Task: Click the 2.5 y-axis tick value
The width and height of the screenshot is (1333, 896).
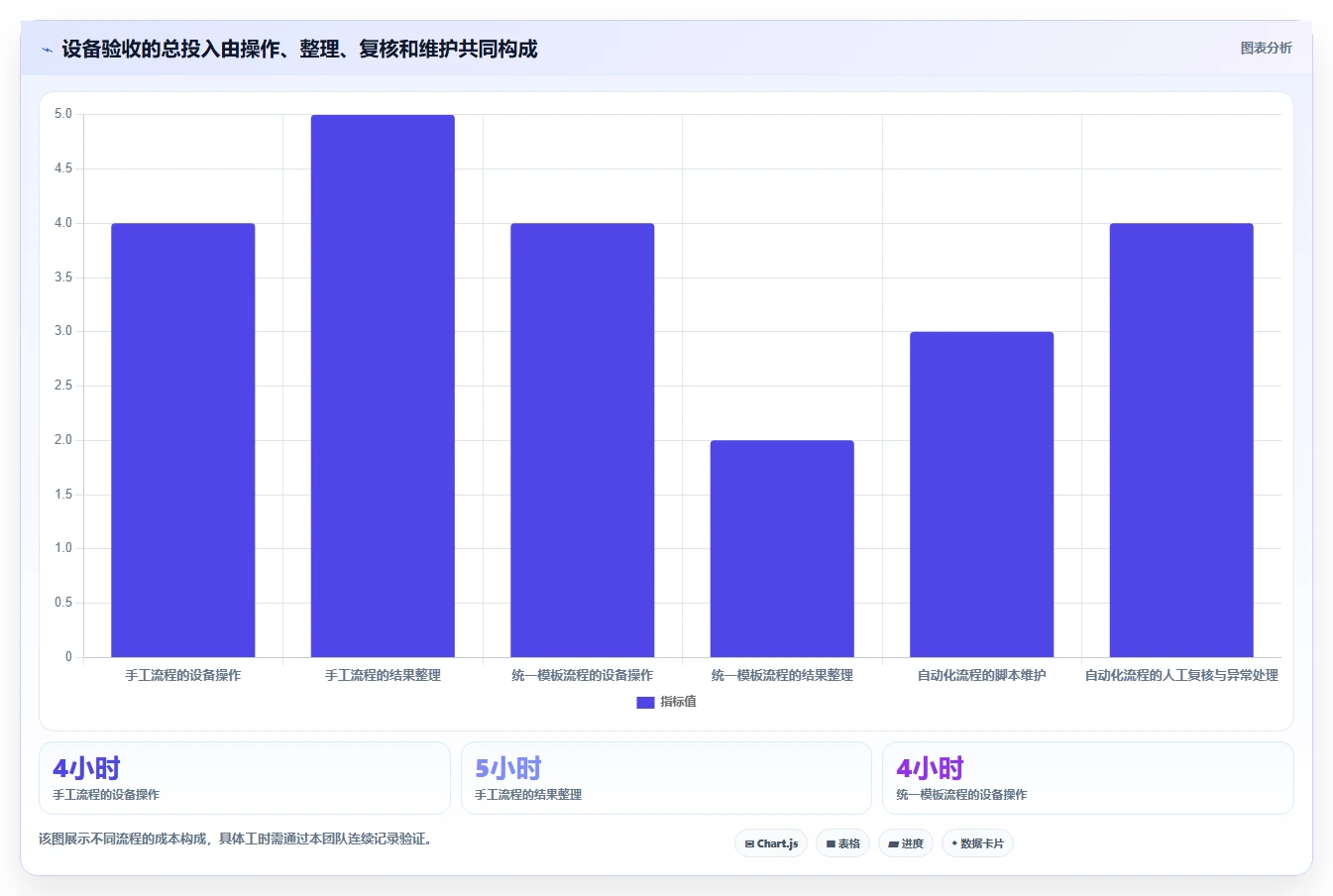Action: [x=63, y=386]
